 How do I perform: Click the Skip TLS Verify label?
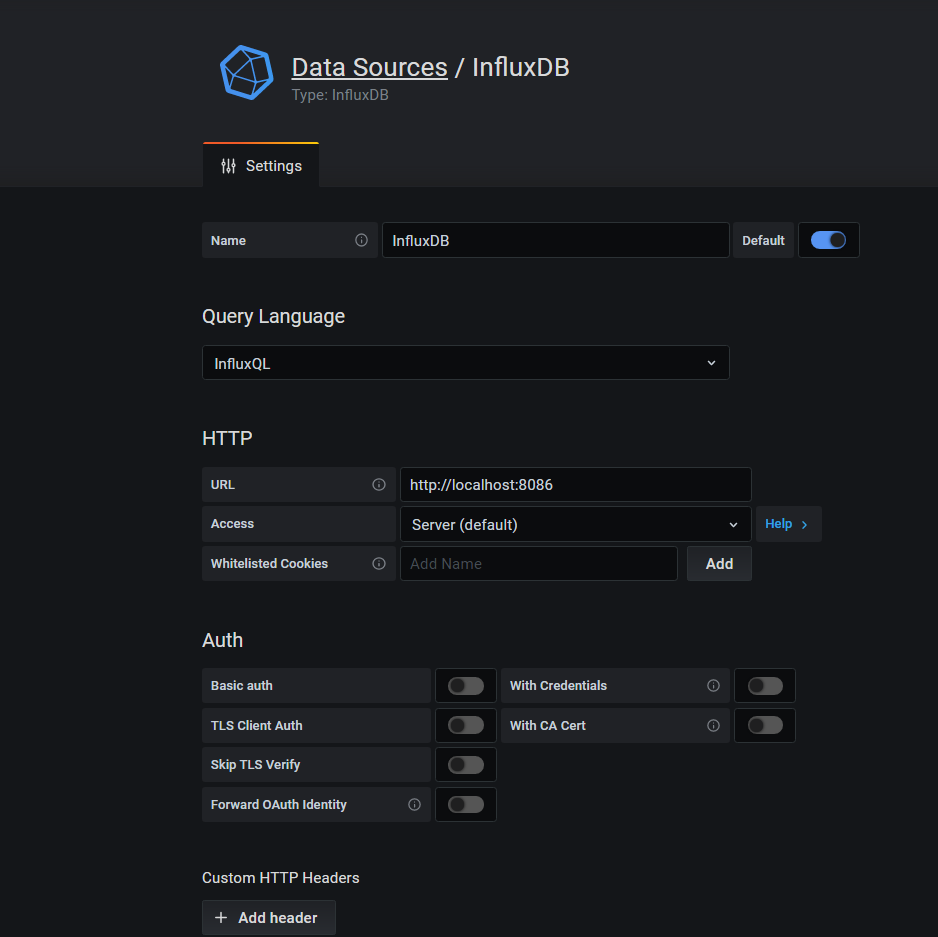255,765
